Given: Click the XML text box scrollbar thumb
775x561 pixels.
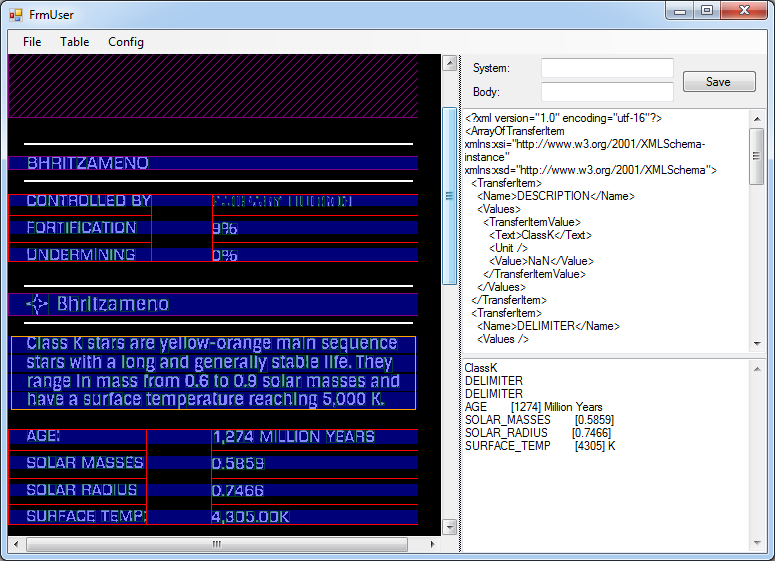Looking at the screenshot, I should click(757, 156).
